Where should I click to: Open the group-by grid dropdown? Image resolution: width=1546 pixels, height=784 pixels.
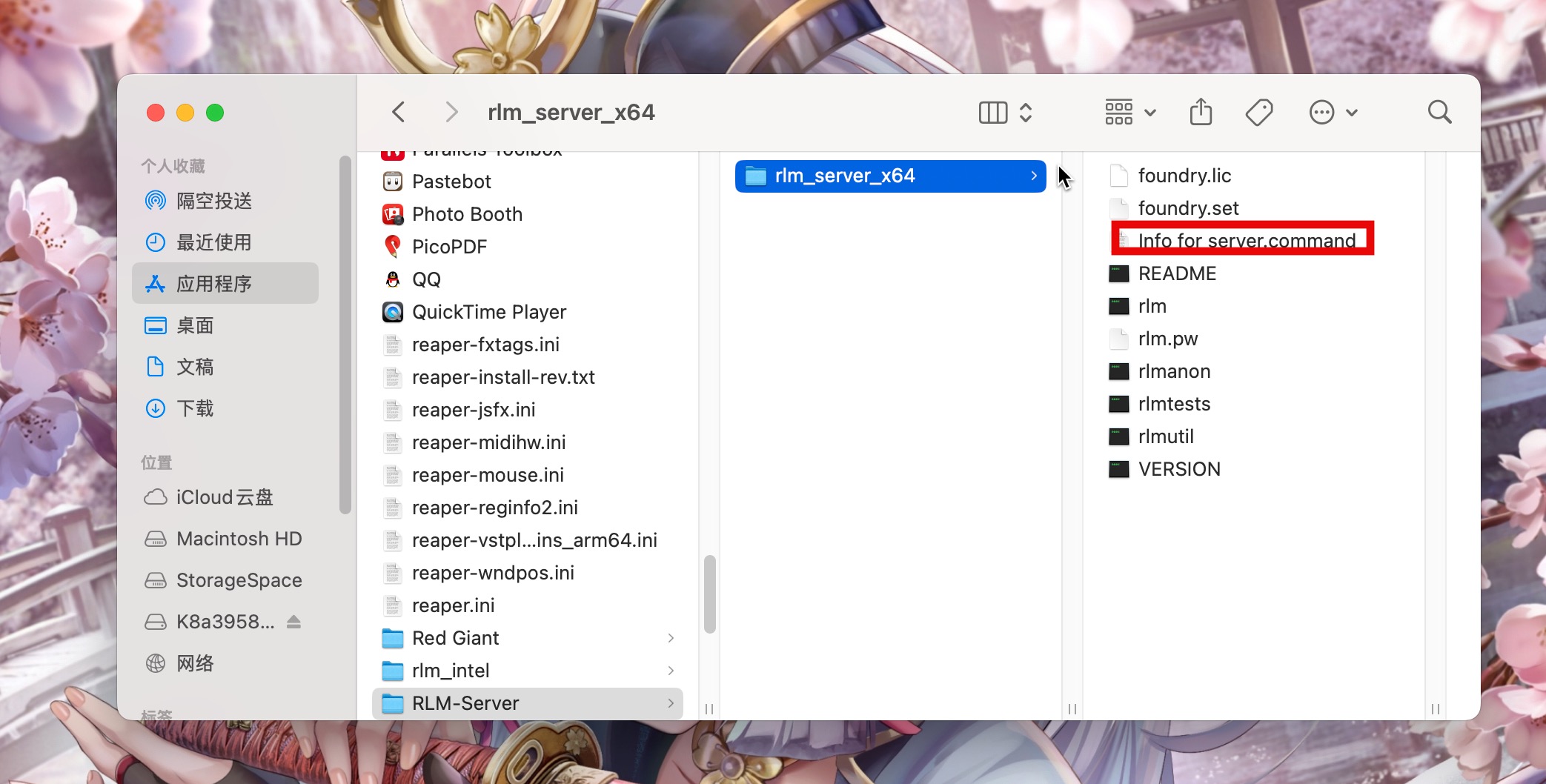(x=1129, y=113)
